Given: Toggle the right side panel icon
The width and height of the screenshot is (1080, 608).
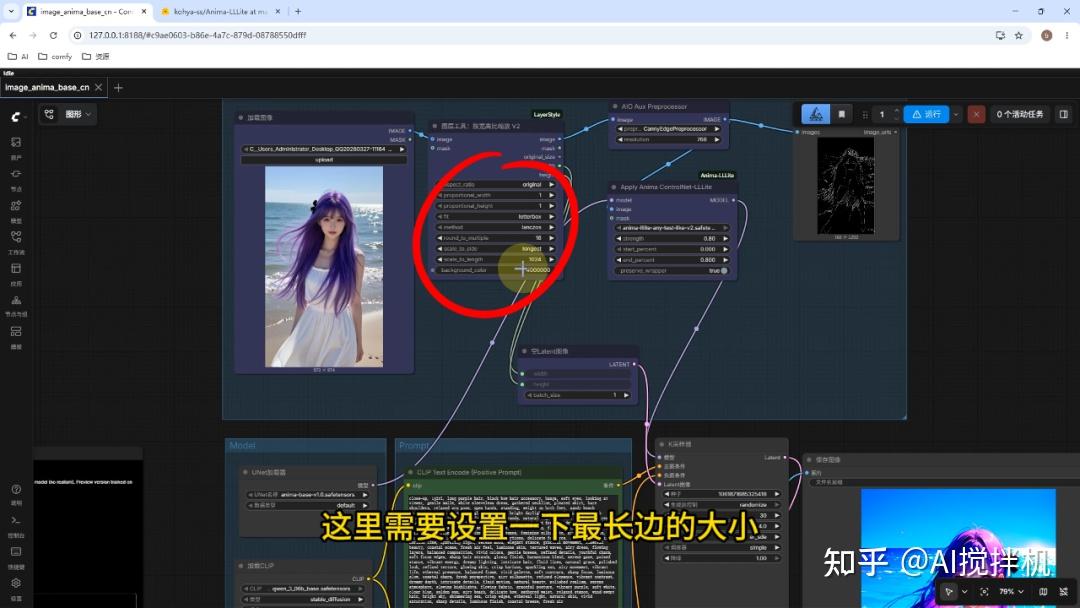Looking at the screenshot, I should click(x=1063, y=114).
